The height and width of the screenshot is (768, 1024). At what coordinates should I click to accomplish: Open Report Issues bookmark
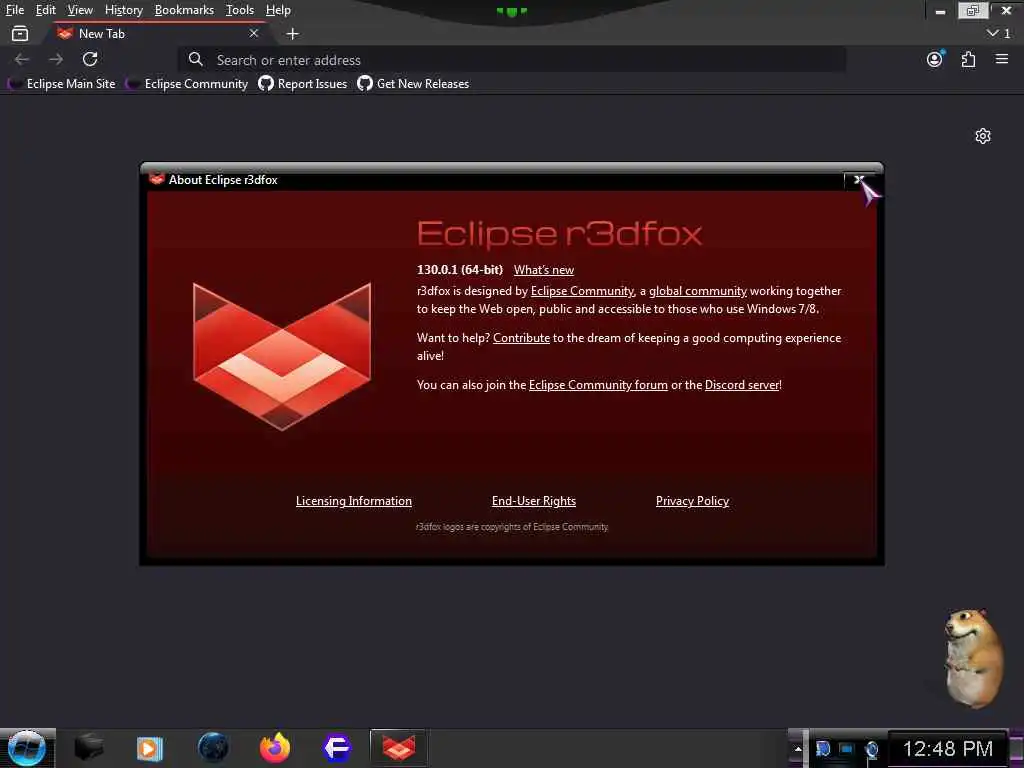(302, 84)
